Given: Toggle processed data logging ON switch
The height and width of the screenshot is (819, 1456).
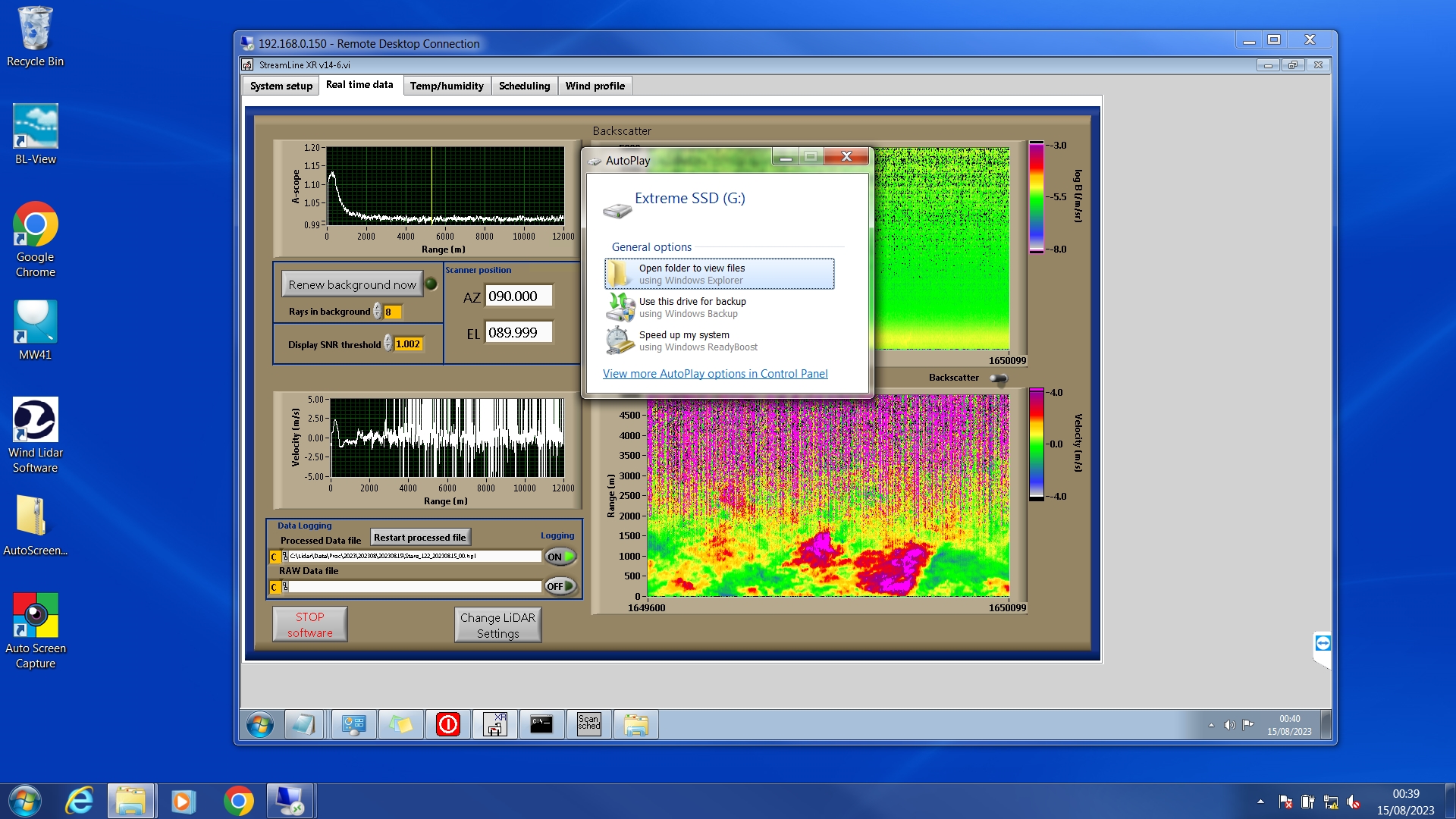Looking at the screenshot, I should coord(560,557).
